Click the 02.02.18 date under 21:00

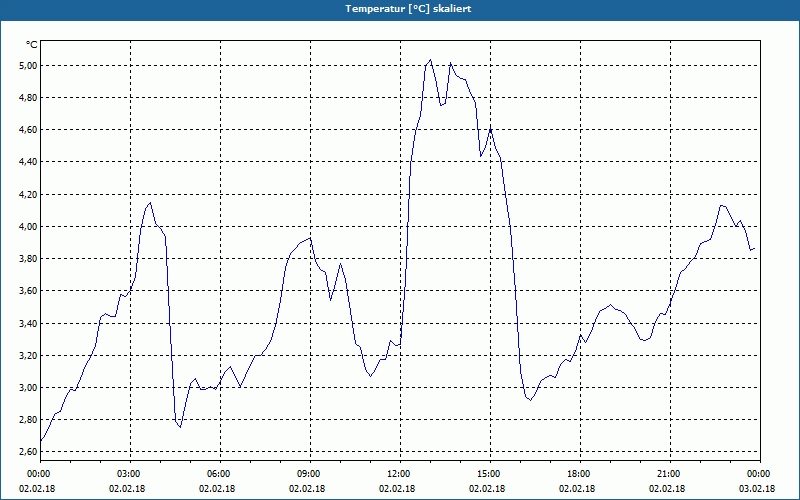[667, 489]
